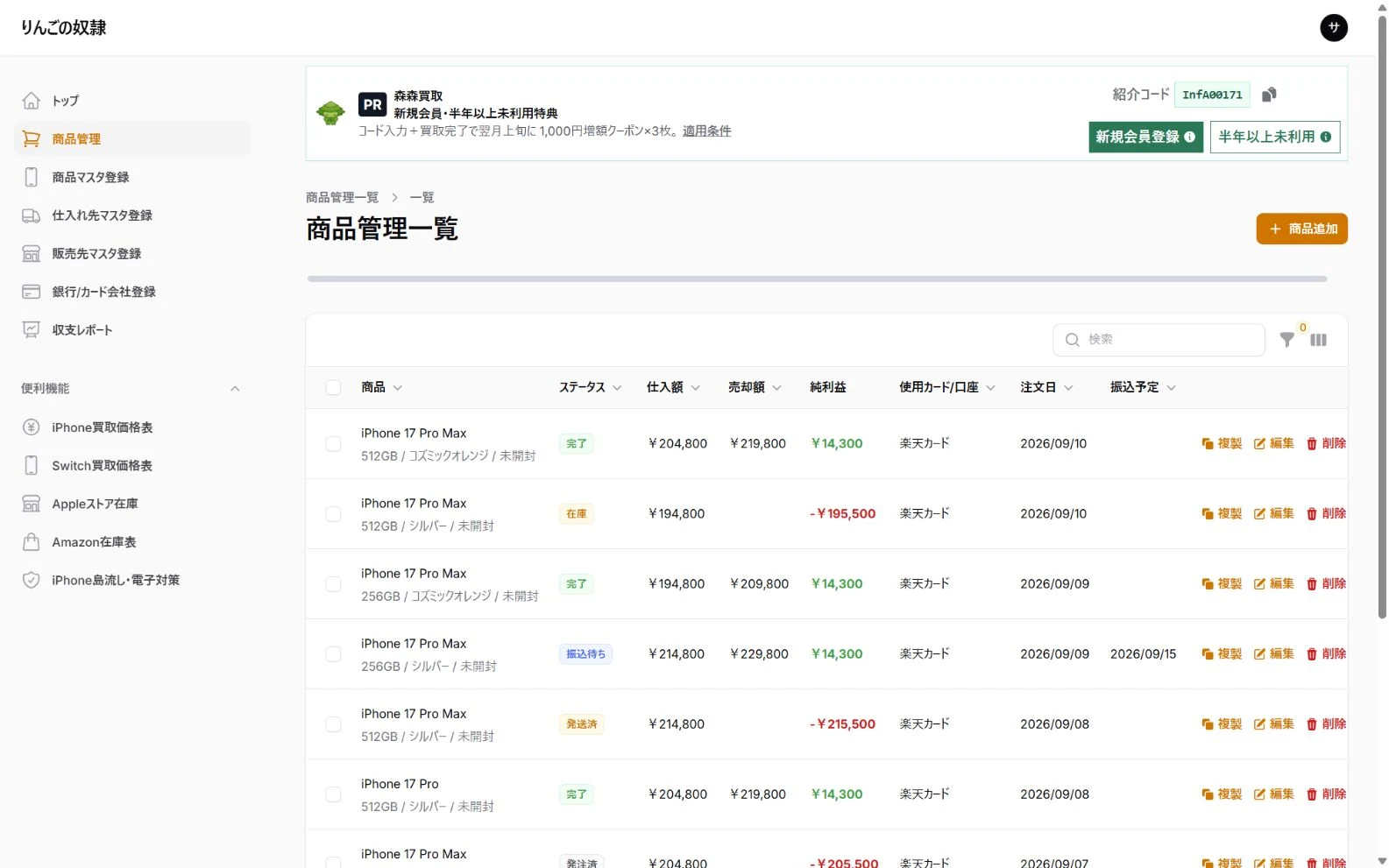Click the 半年以上未利用 button
The height and width of the screenshot is (868, 1389).
[x=1275, y=137]
